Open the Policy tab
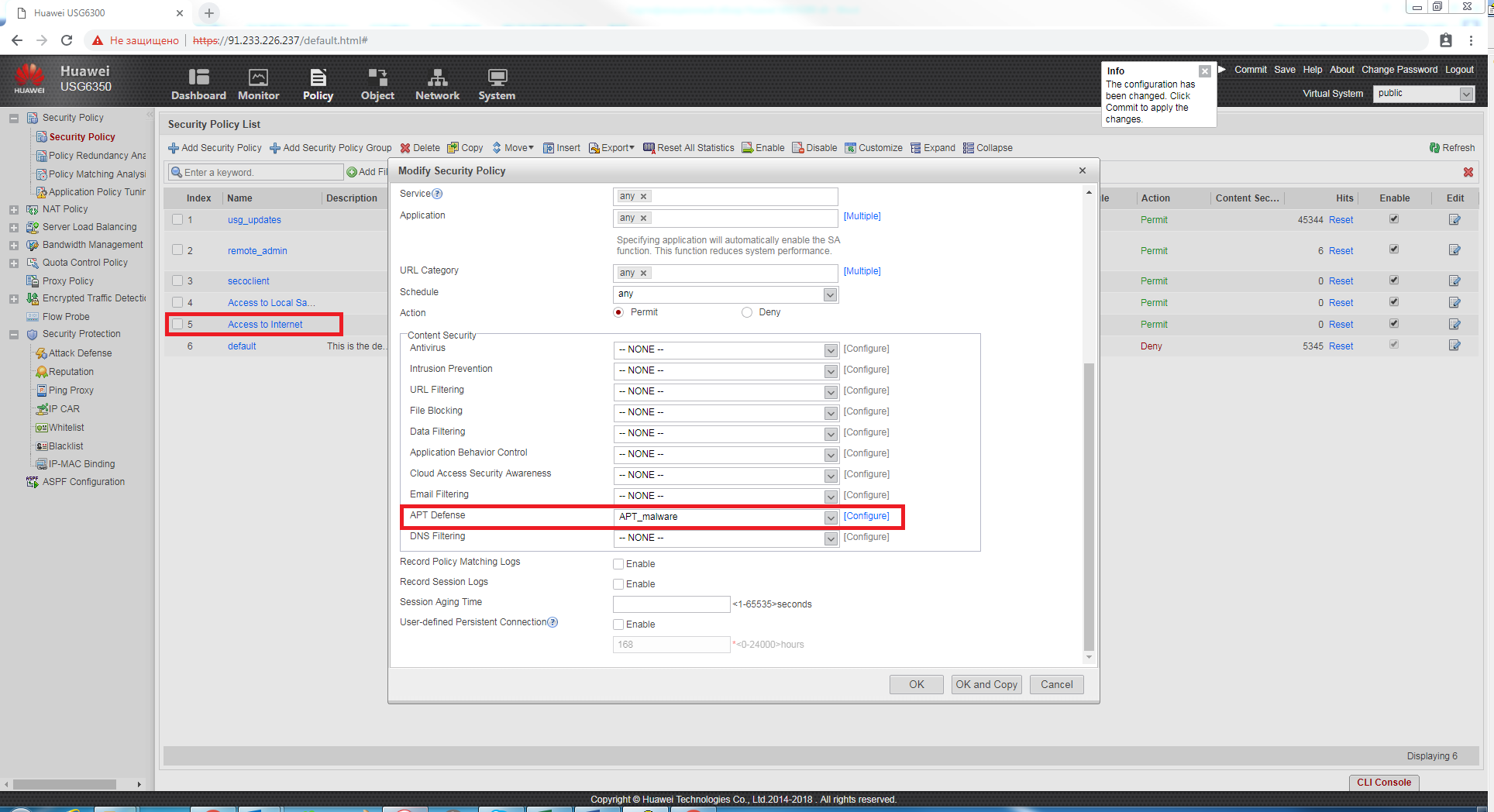This screenshot has width=1494, height=812. pyautogui.click(x=318, y=84)
